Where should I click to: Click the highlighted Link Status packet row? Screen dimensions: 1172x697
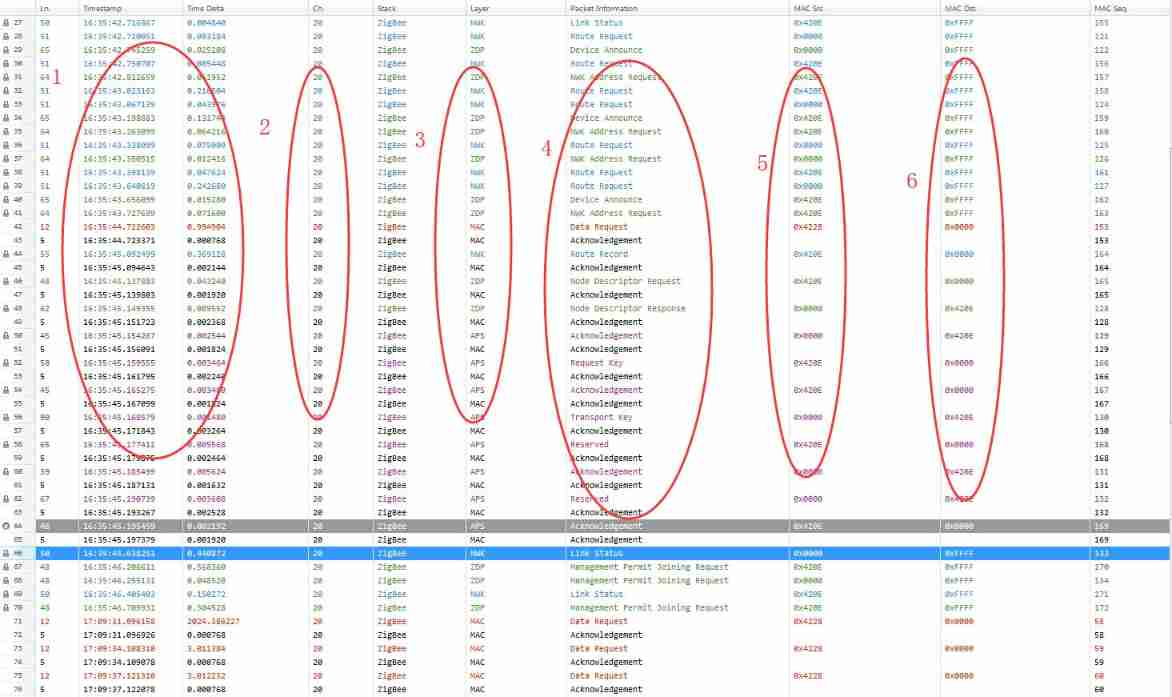pos(600,553)
